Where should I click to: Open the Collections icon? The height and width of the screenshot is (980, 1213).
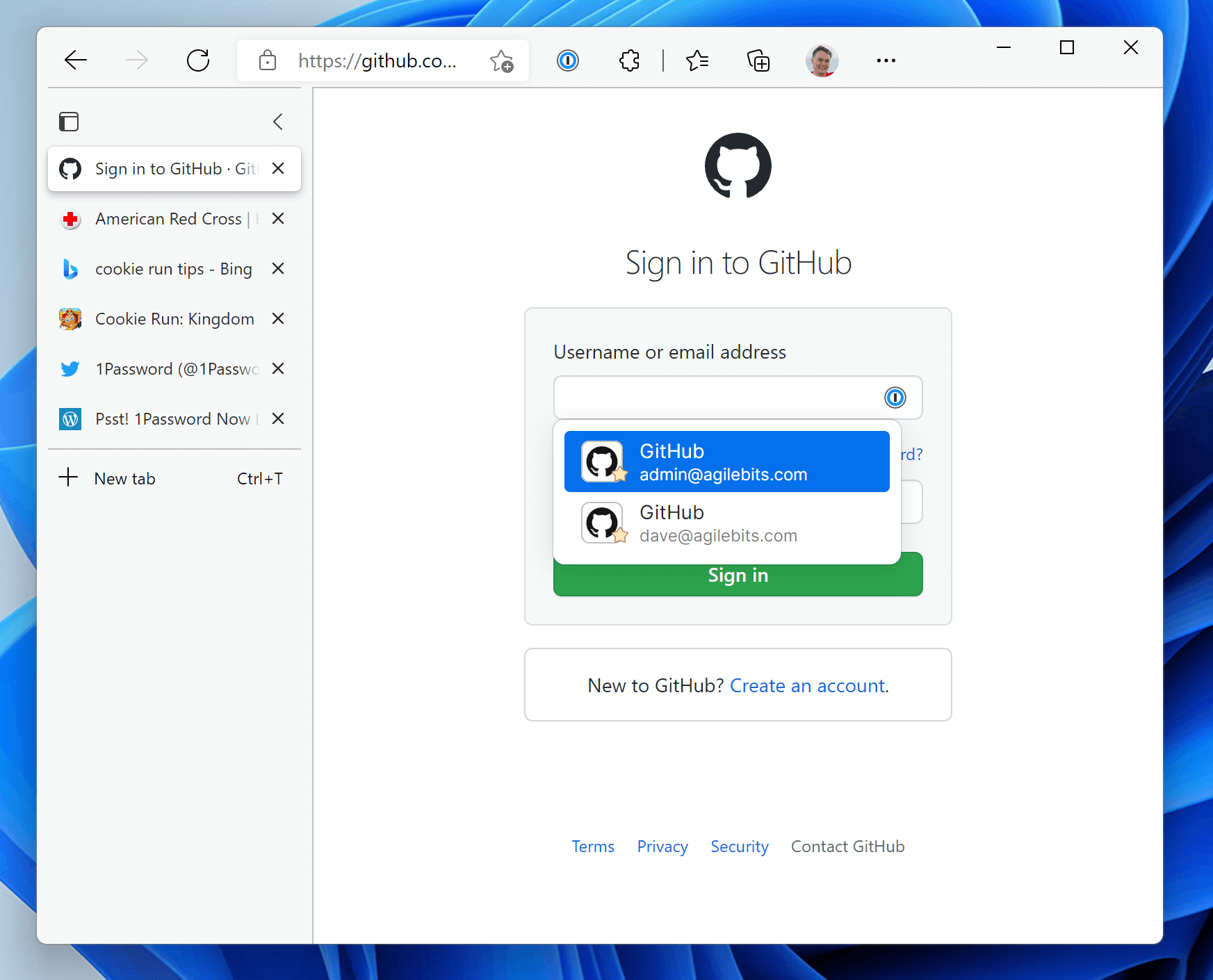pyautogui.click(x=758, y=60)
